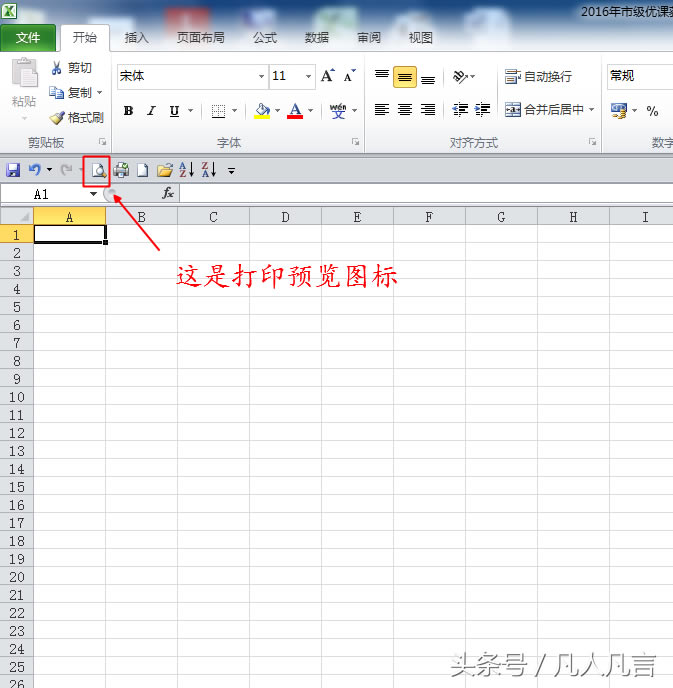Toggle middle vertical alignment button
Image resolution: width=673 pixels, height=688 pixels.
[x=404, y=77]
